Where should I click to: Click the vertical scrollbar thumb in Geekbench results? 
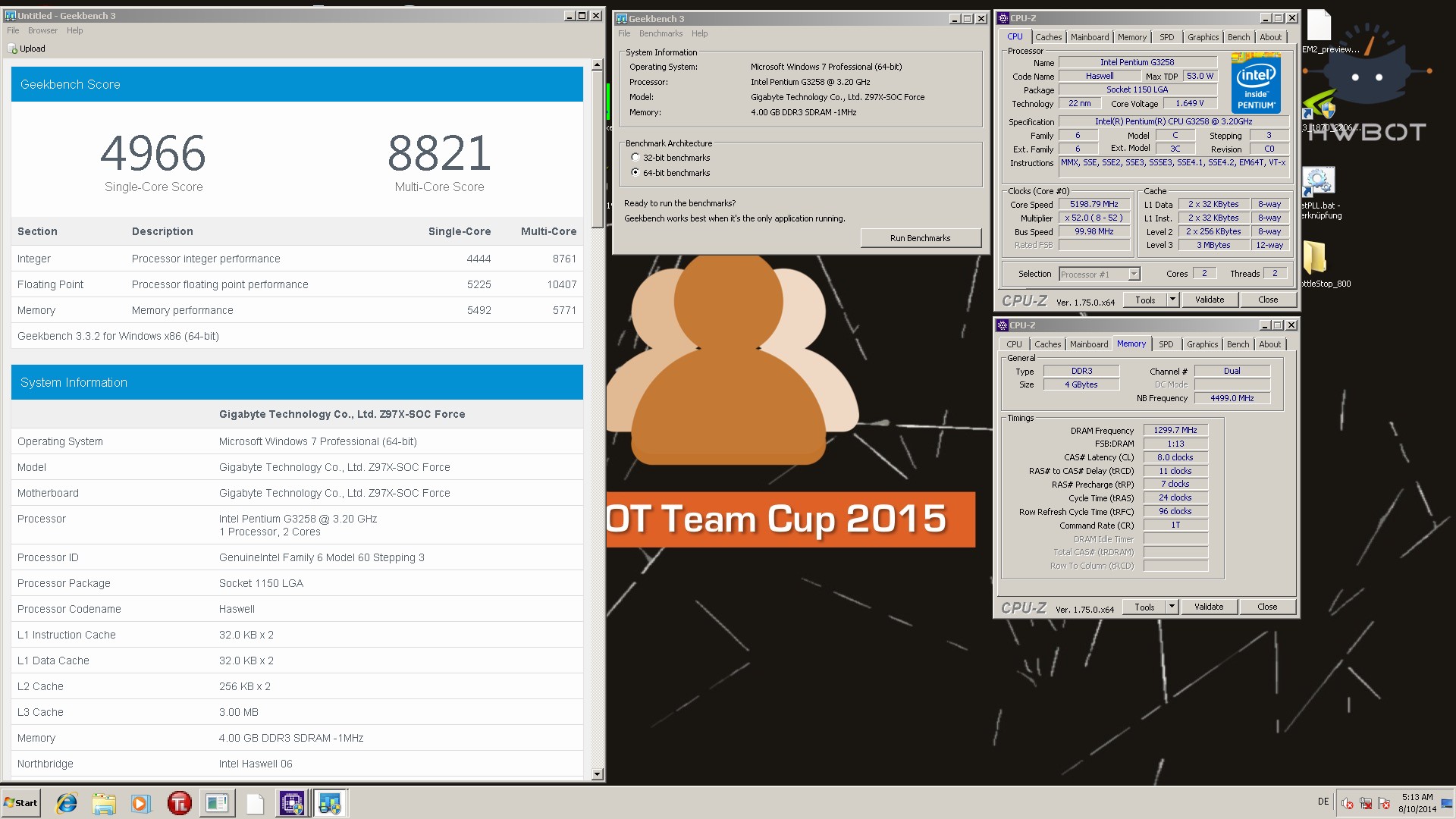597,149
